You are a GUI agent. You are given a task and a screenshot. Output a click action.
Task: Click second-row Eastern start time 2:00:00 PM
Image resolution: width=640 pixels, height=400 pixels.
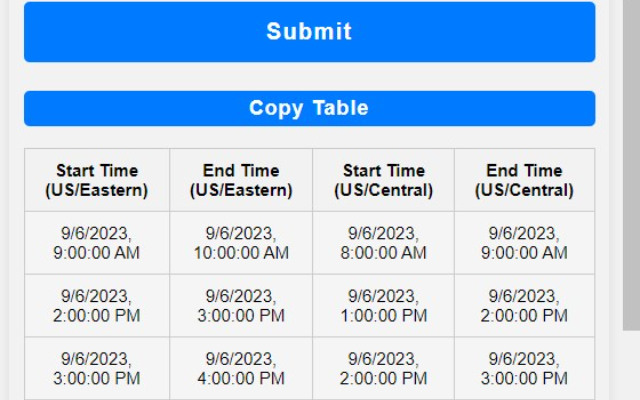coord(97,306)
